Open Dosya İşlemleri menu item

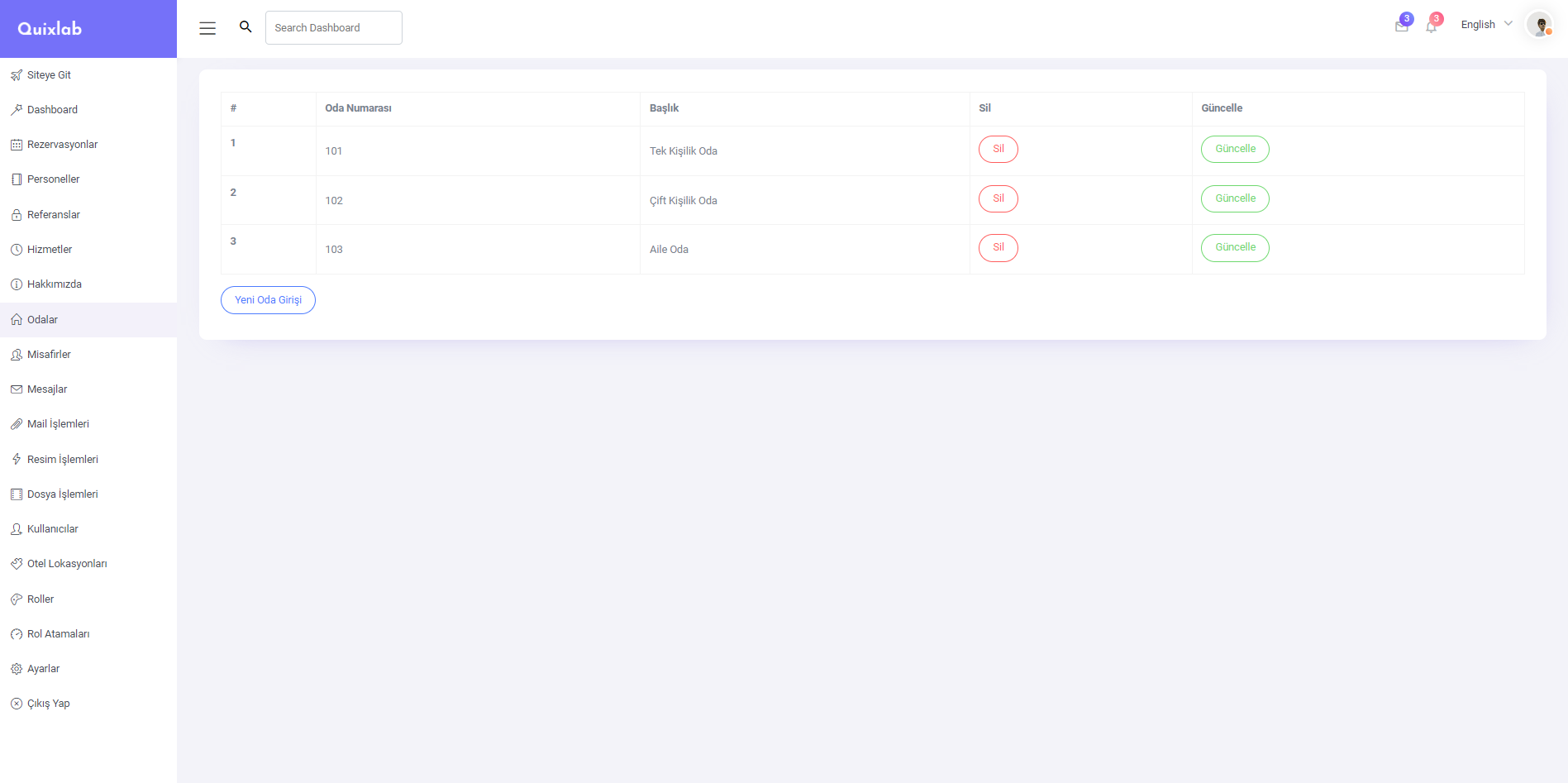88,494
